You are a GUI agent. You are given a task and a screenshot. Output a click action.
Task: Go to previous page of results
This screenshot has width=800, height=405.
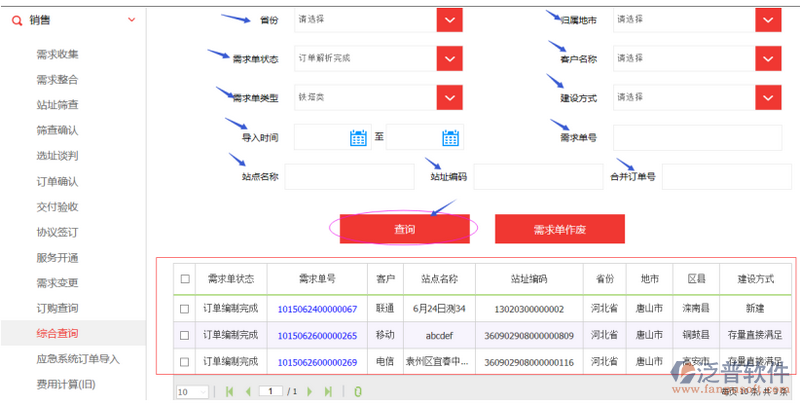(248, 392)
